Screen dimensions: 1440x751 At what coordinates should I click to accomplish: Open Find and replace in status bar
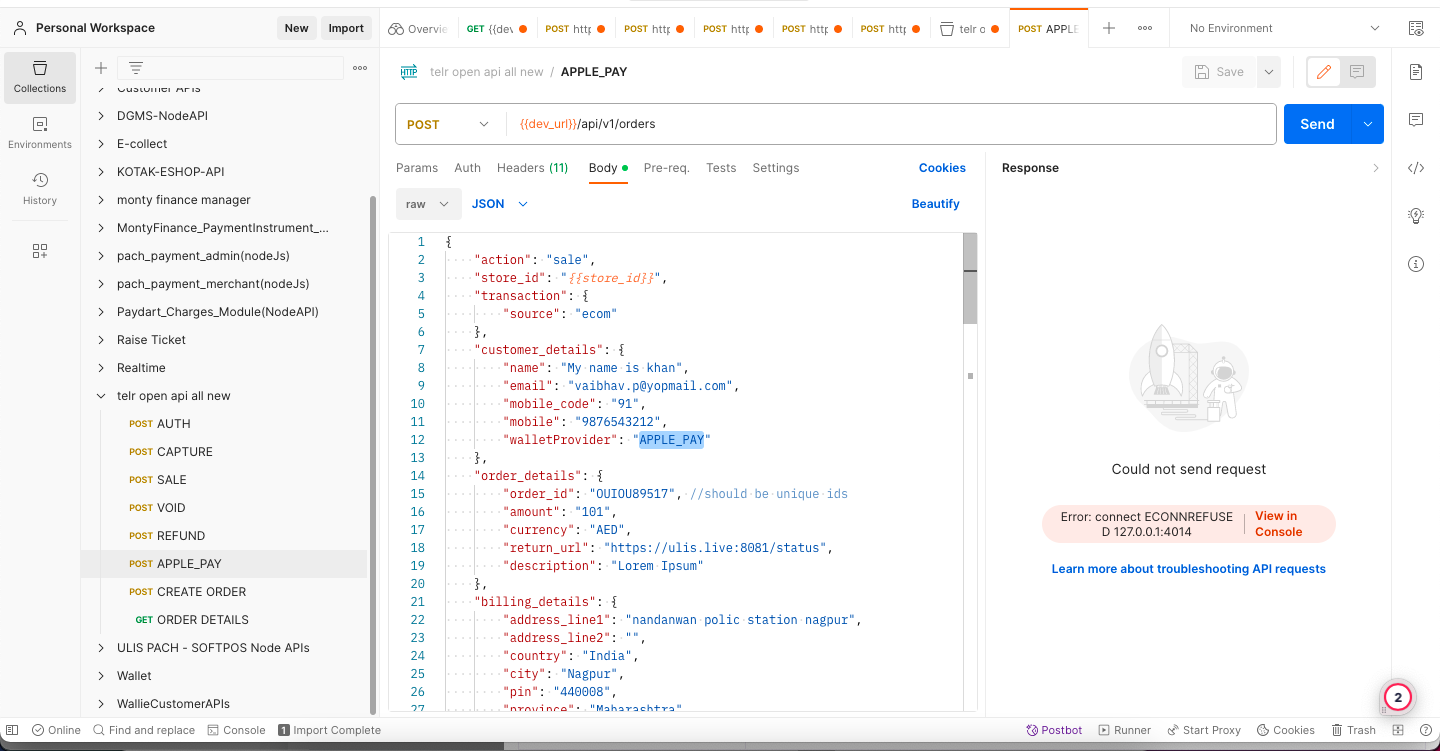pos(143,730)
